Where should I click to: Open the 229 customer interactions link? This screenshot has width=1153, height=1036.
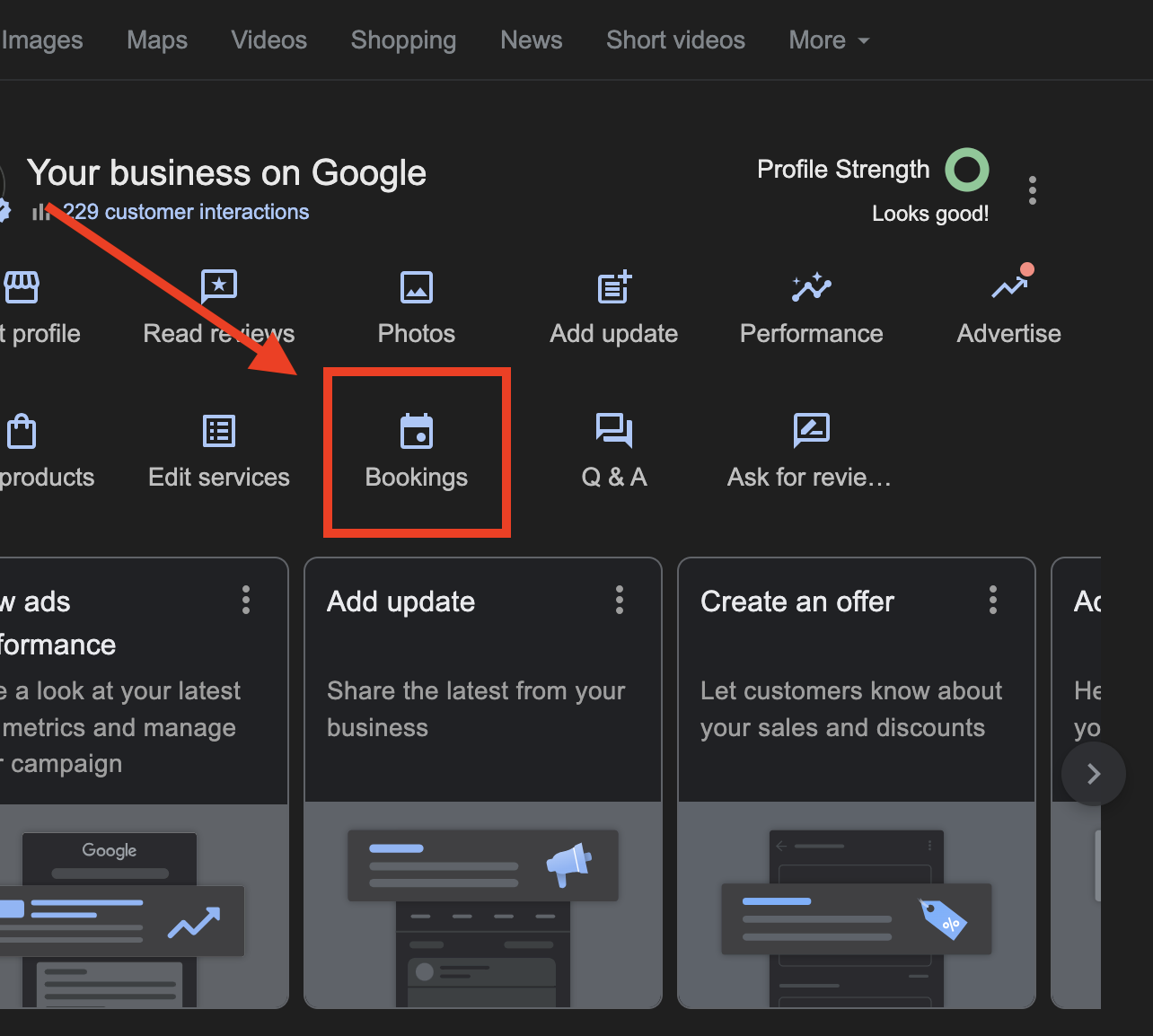pos(186,212)
